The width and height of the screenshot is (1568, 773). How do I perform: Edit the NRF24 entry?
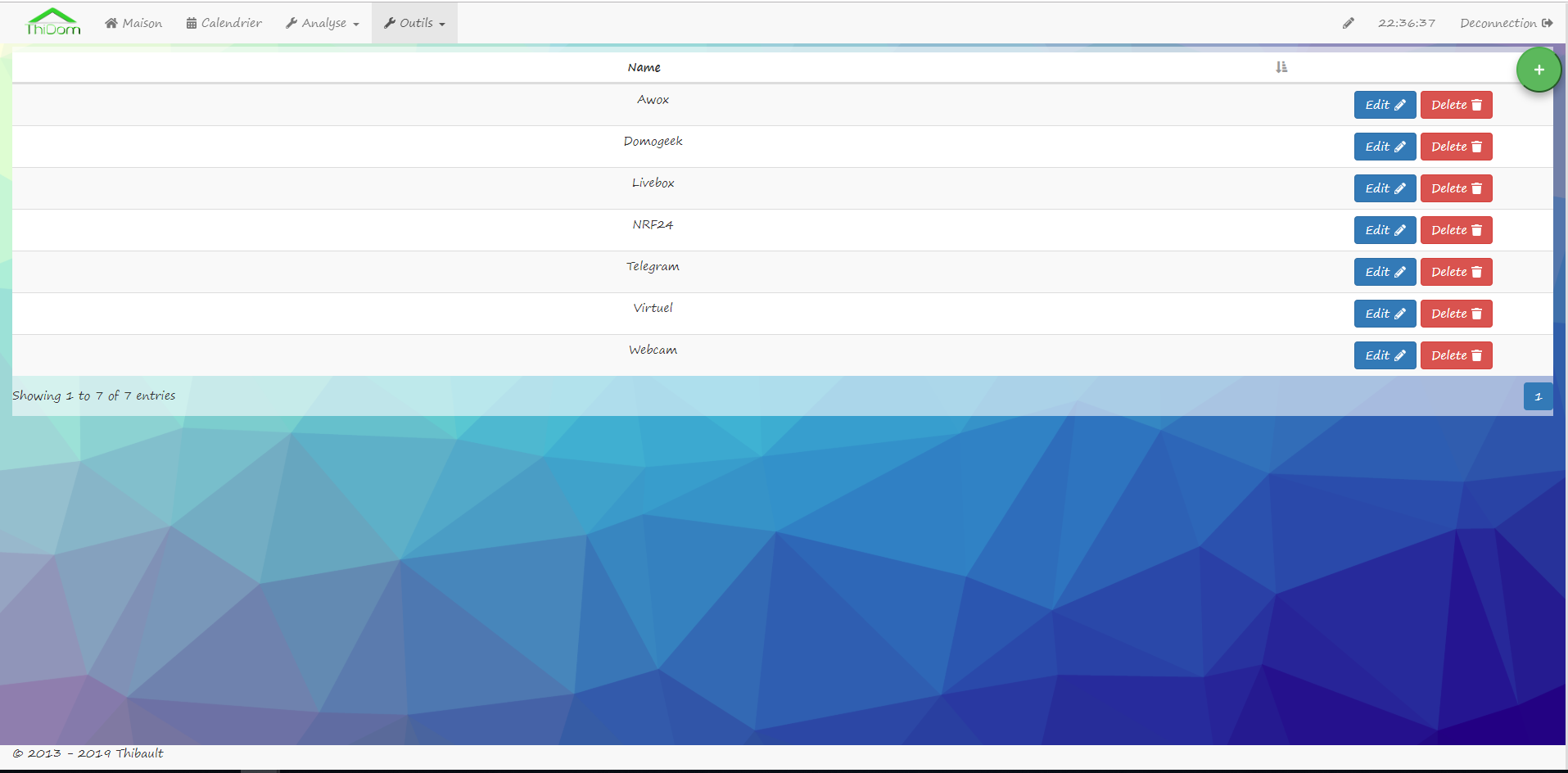pyautogui.click(x=1385, y=230)
